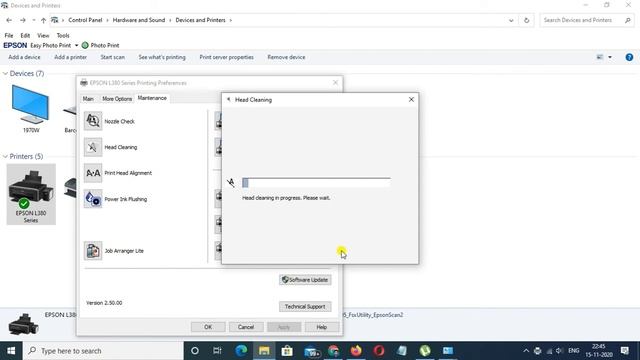This screenshot has height=360, width=640.
Task: Open the Job Arranger Lite icon
Action: pyautogui.click(x=93, y=251)
